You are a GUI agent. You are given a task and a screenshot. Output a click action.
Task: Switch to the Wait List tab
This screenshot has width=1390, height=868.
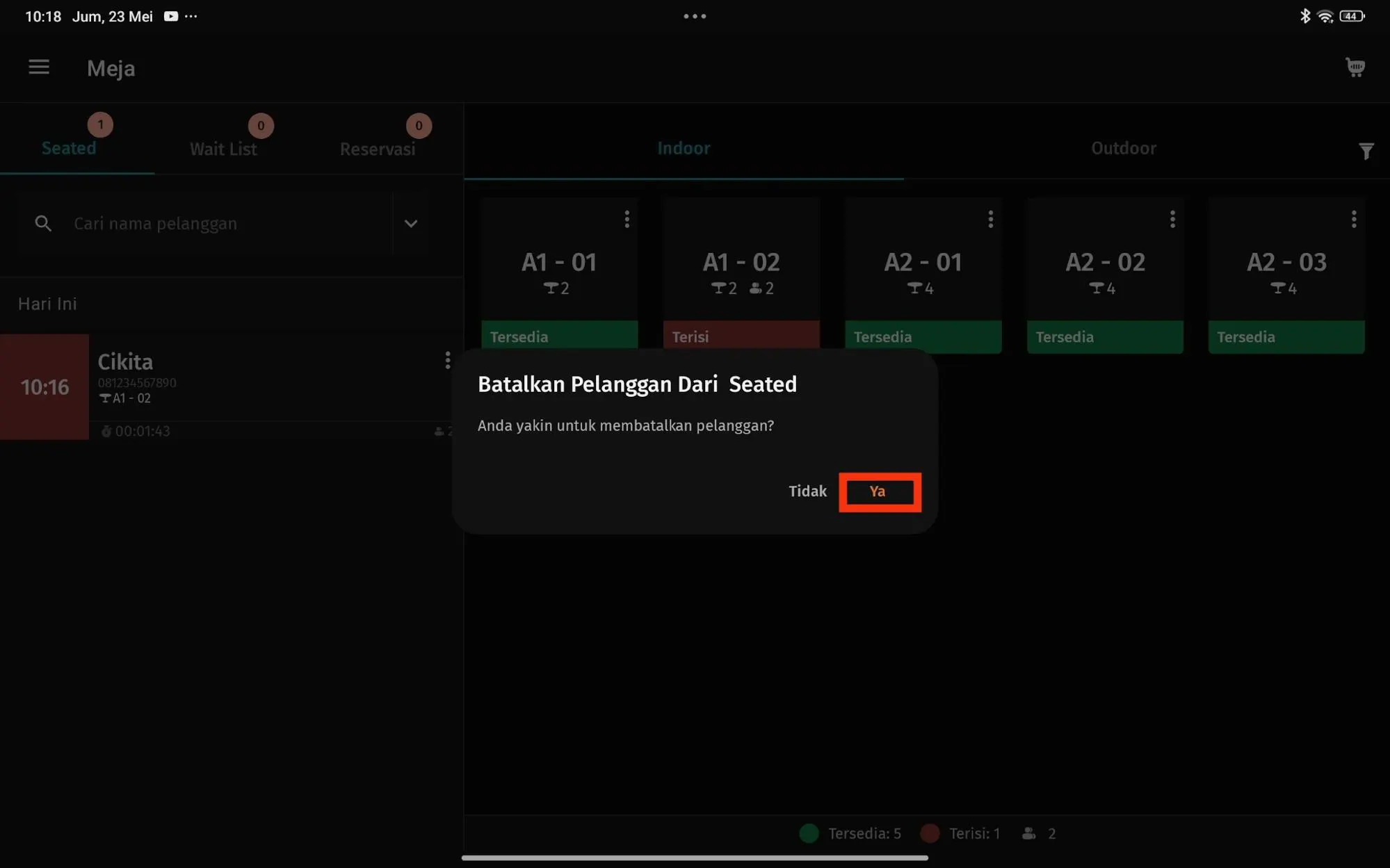click(223, 148)
